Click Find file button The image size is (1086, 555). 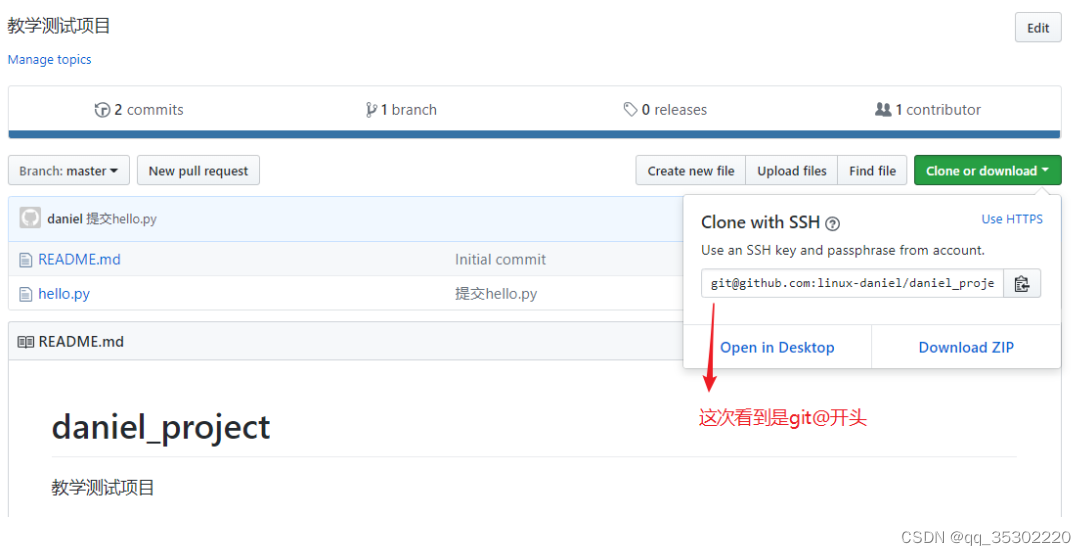point(872,170)
